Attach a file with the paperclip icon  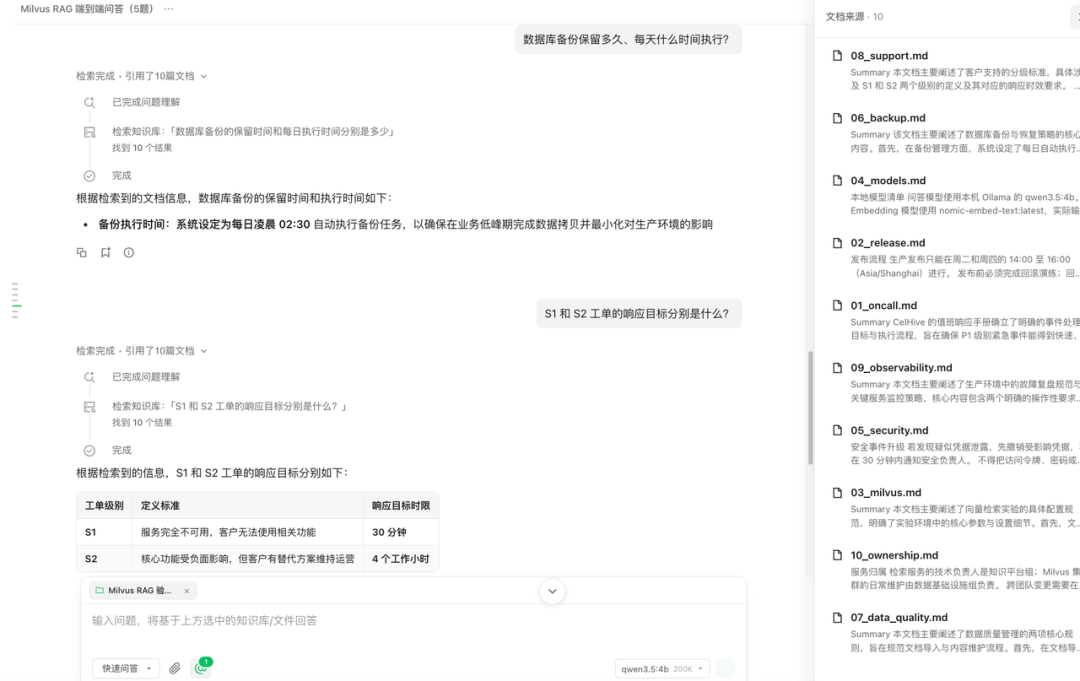click(x=175, y=668)
